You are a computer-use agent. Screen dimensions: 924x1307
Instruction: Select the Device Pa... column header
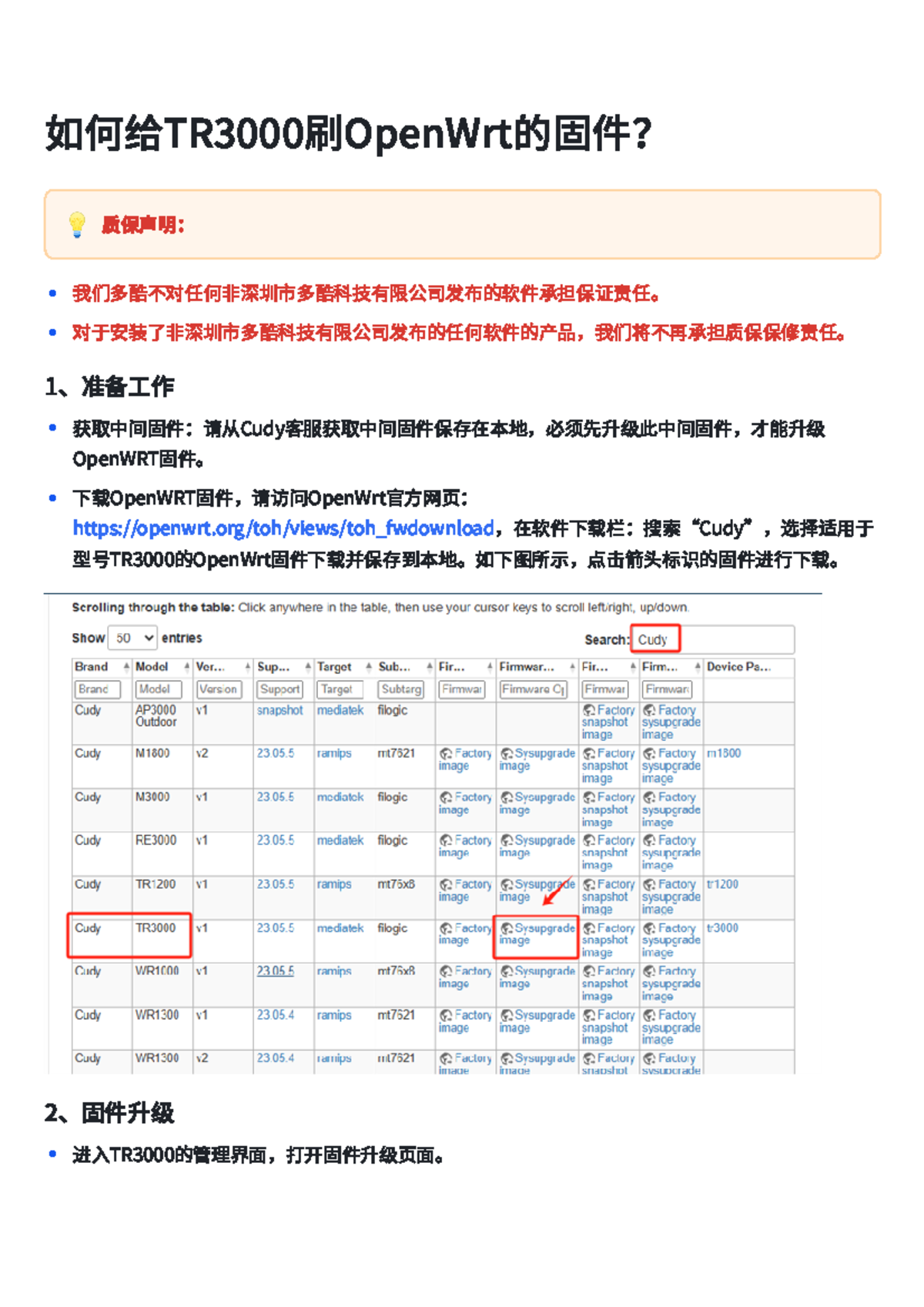pos(738,667)
